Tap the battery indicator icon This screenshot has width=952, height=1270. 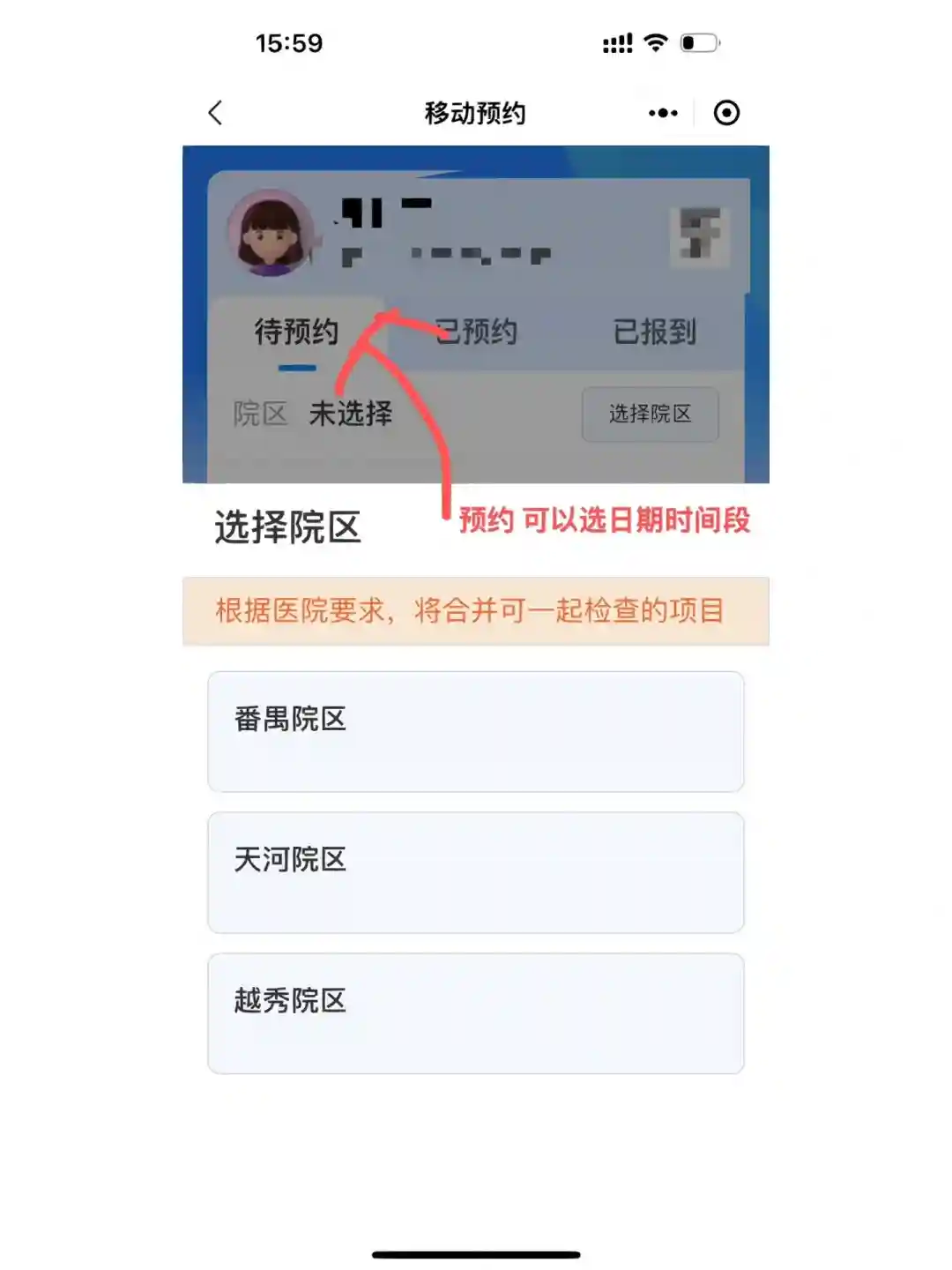pyautogui.click(x=701, y=42)
